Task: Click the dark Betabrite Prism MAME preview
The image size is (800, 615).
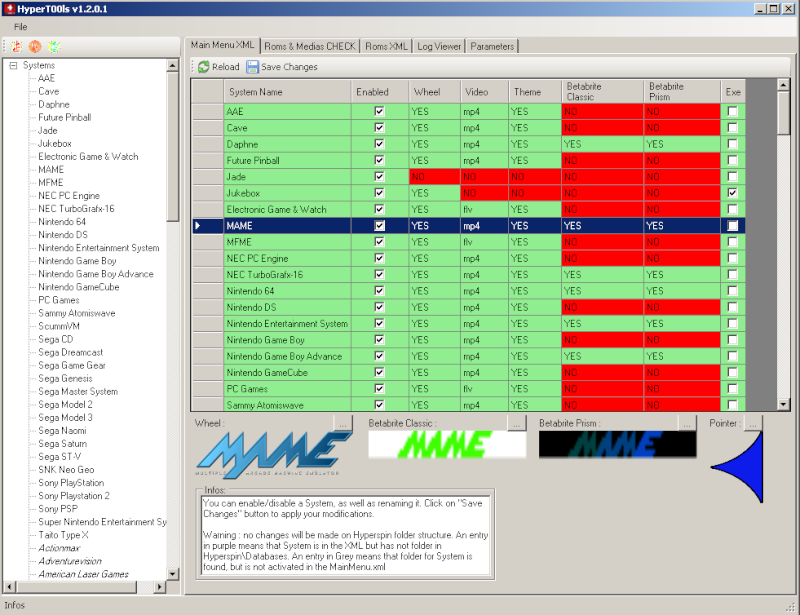Action: click(617, 444)
